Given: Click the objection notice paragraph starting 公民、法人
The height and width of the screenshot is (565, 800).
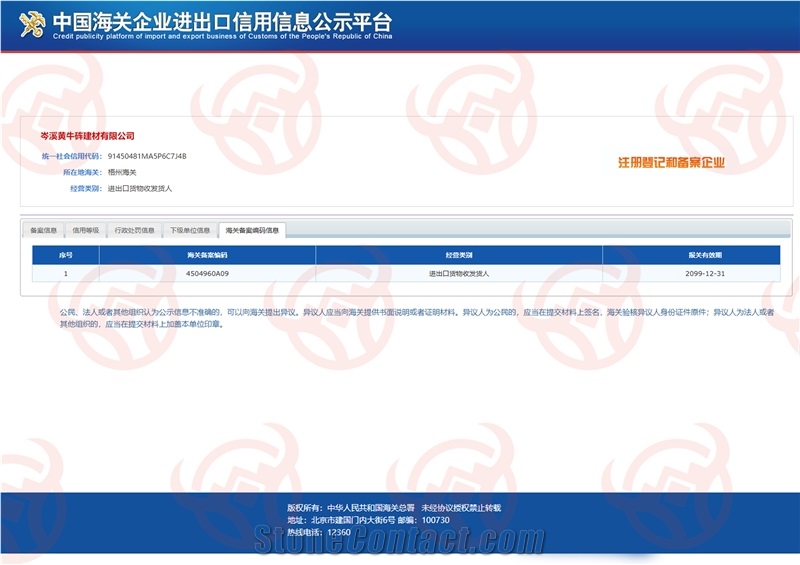Looking at the screenshot, I should (417, 318).
